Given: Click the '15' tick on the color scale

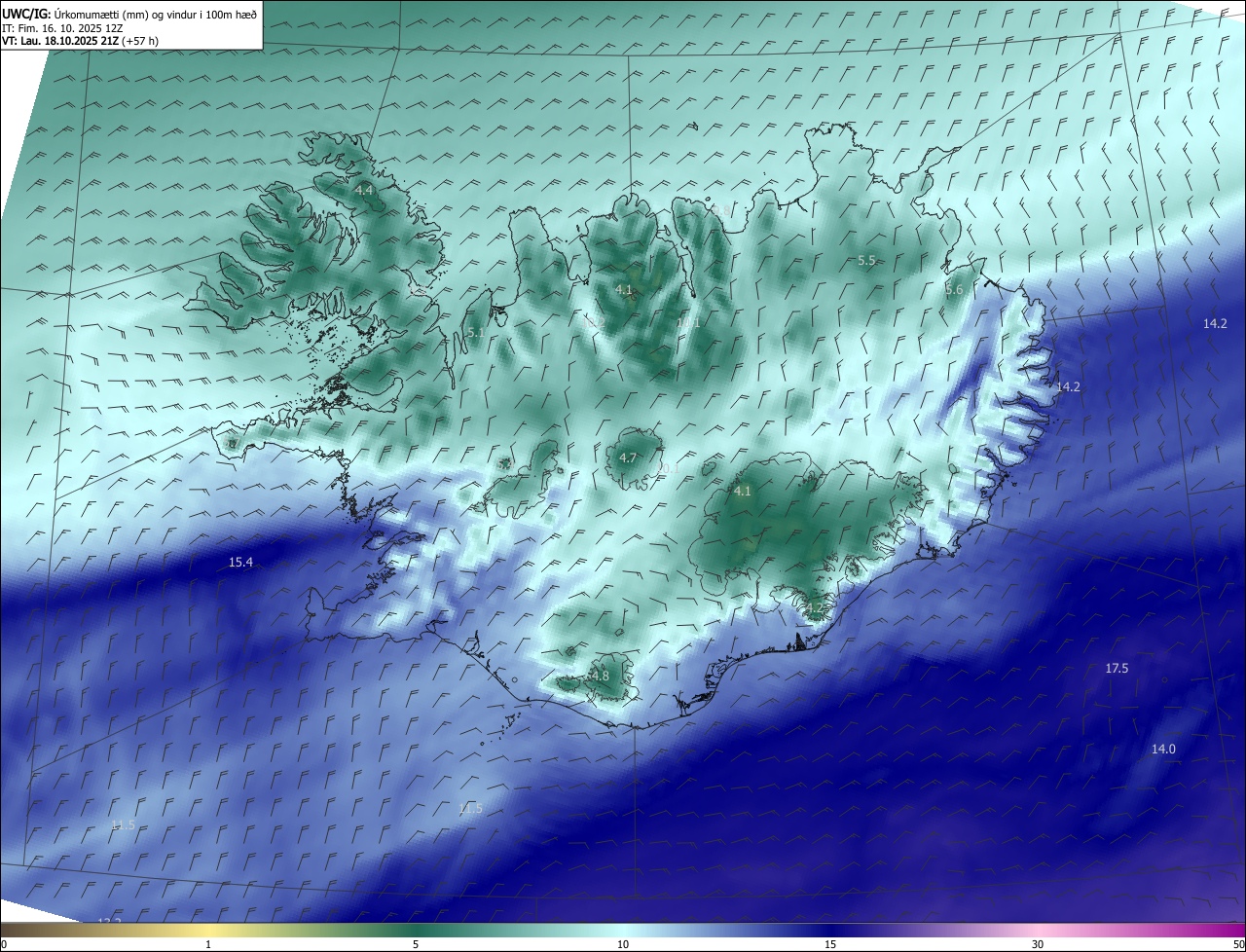Looking at the screenshot, I should point(830,945).
